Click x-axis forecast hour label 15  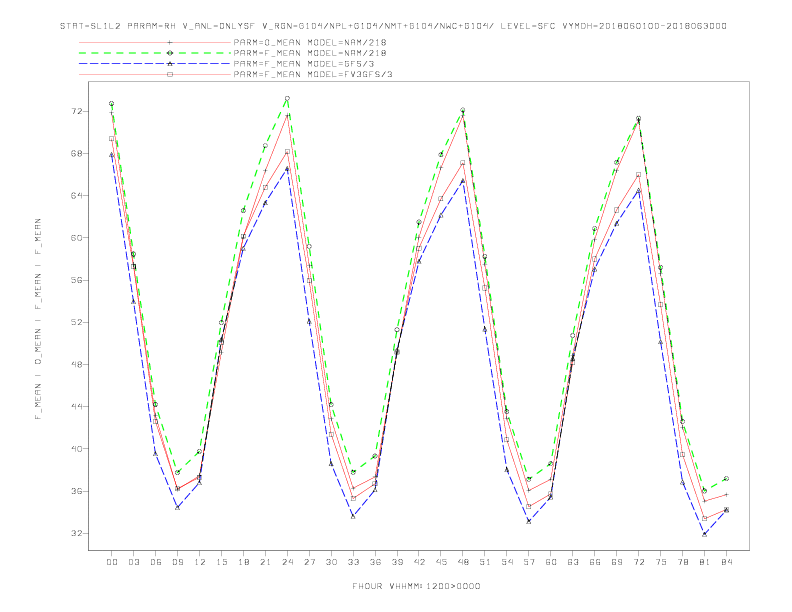click(x=221, y=562)
